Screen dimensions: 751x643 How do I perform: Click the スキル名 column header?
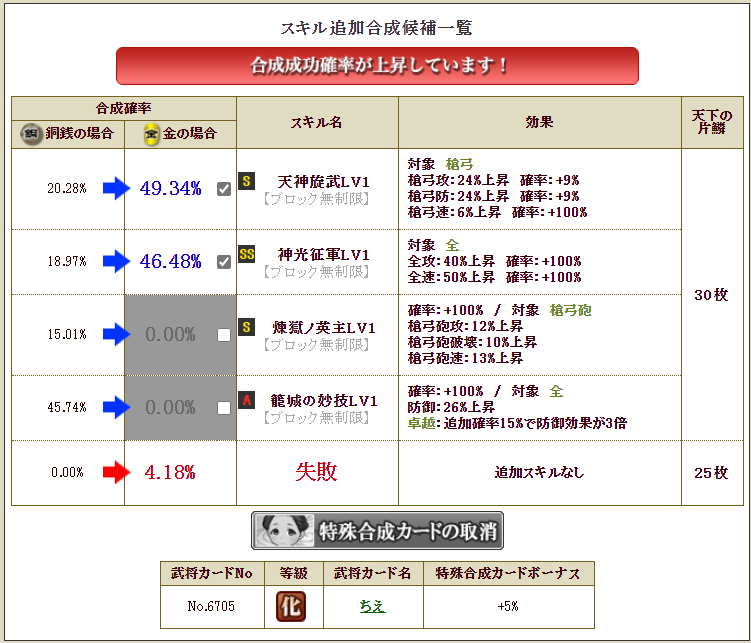[x=317, y=123]
